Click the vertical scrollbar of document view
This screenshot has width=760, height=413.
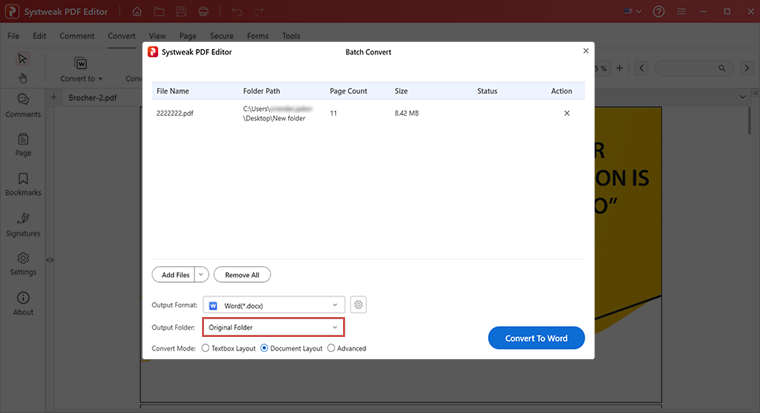tap(750, 121)
